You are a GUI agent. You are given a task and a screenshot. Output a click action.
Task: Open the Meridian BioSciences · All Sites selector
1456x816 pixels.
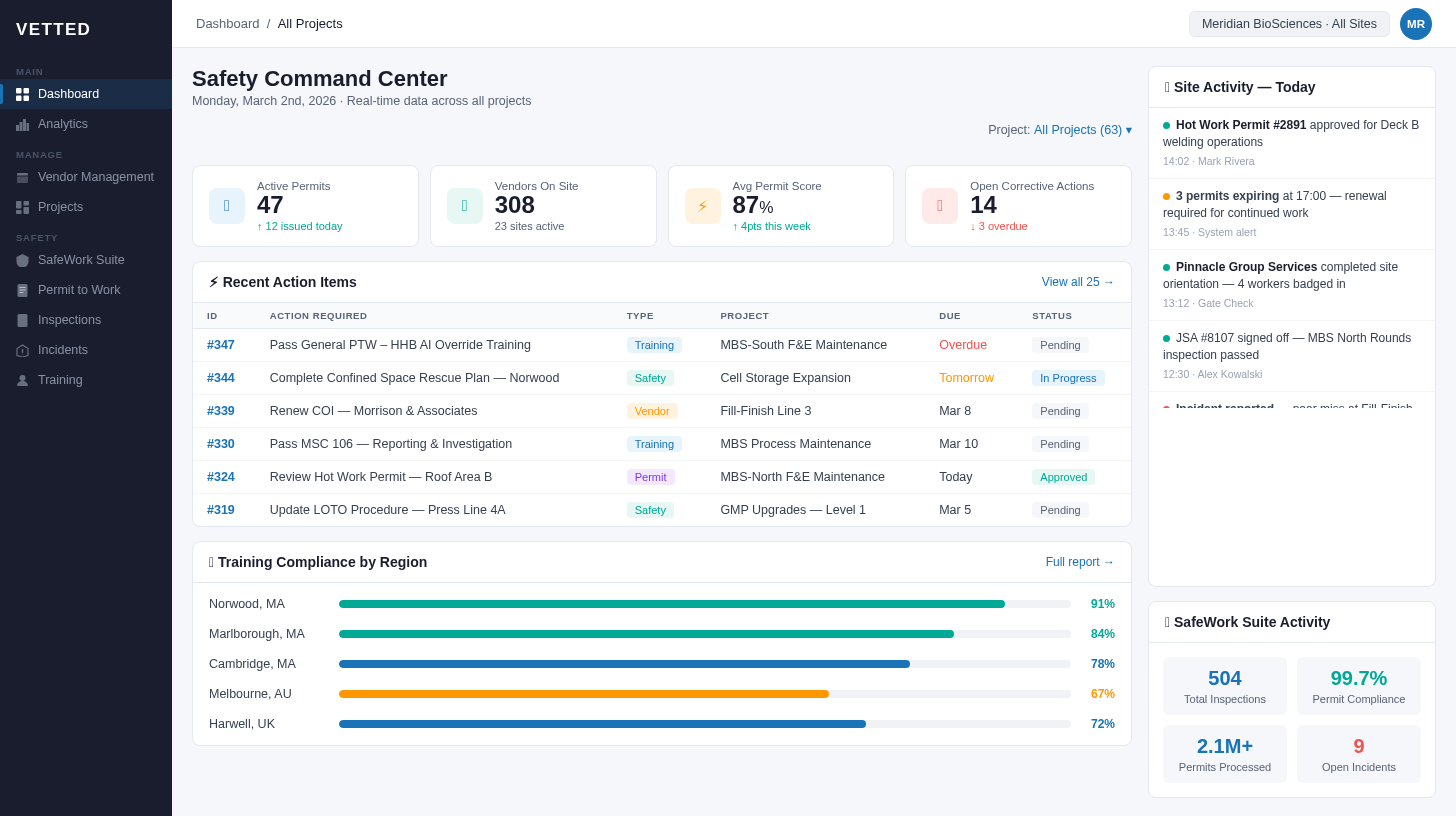(1289, 23)
